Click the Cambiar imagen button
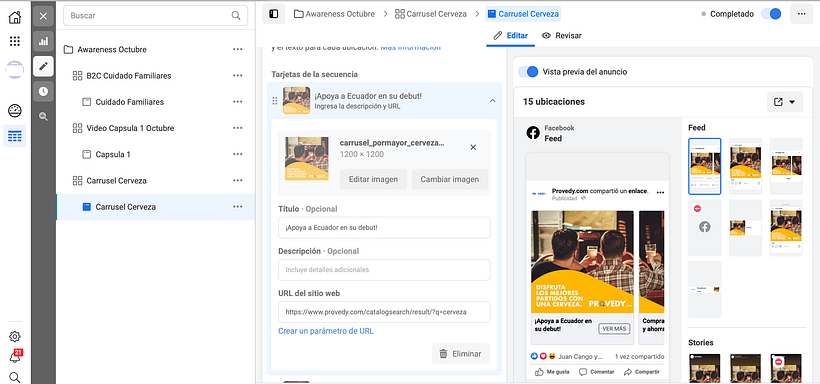 pyautogui.click(x=450, y=179)
